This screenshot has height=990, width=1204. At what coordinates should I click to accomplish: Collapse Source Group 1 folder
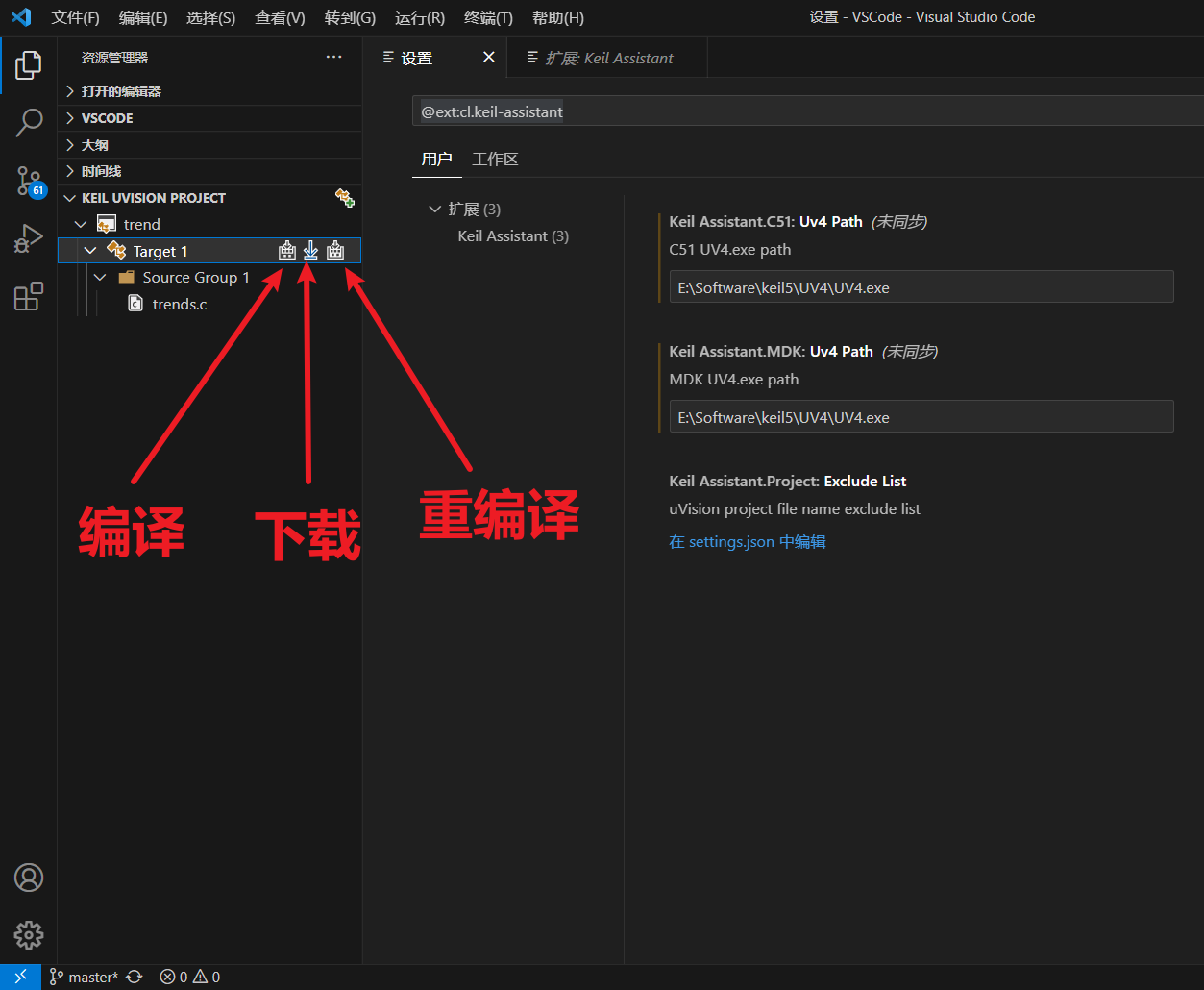click(100, 278)
